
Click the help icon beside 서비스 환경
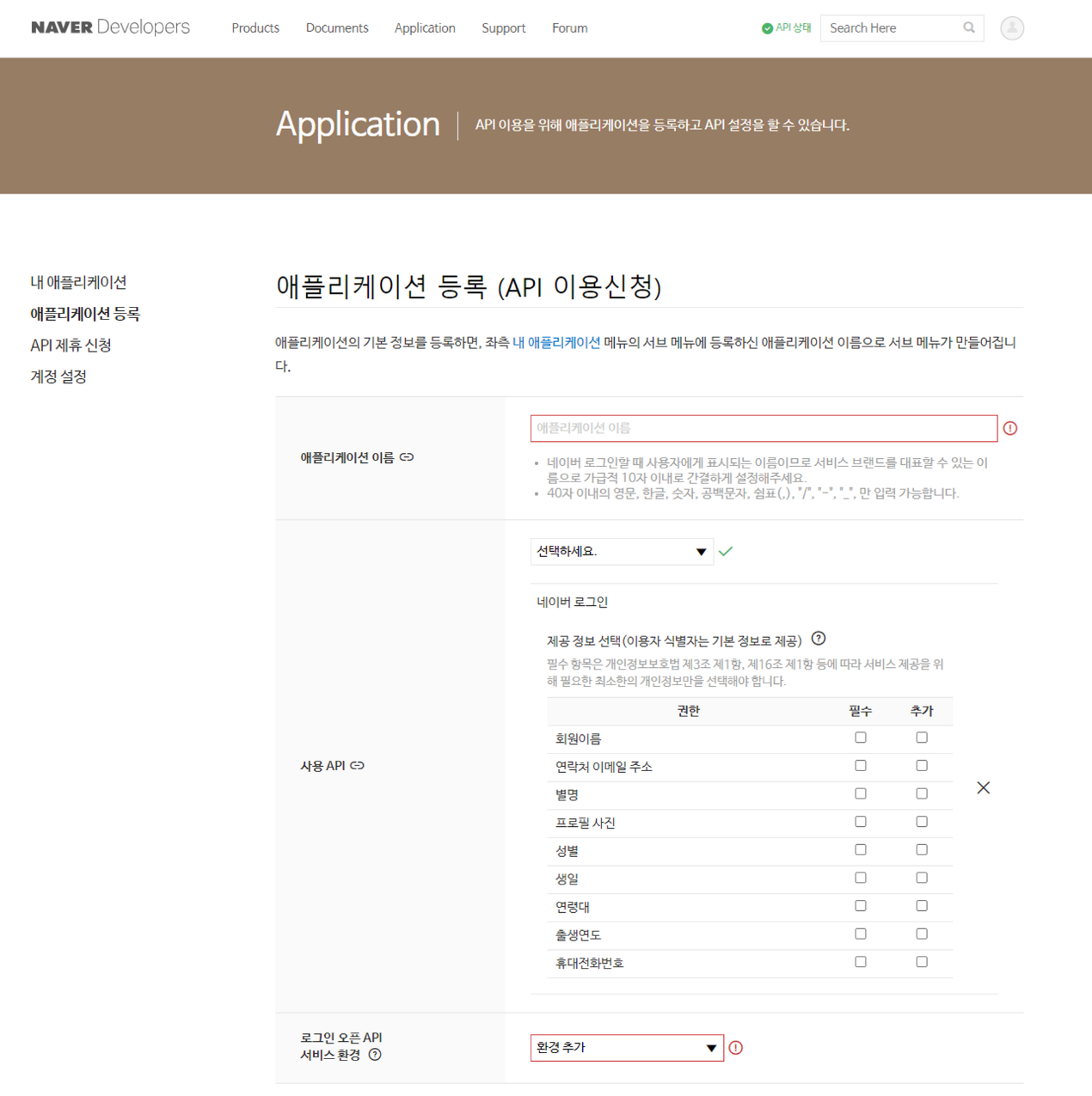point(375,1055)
